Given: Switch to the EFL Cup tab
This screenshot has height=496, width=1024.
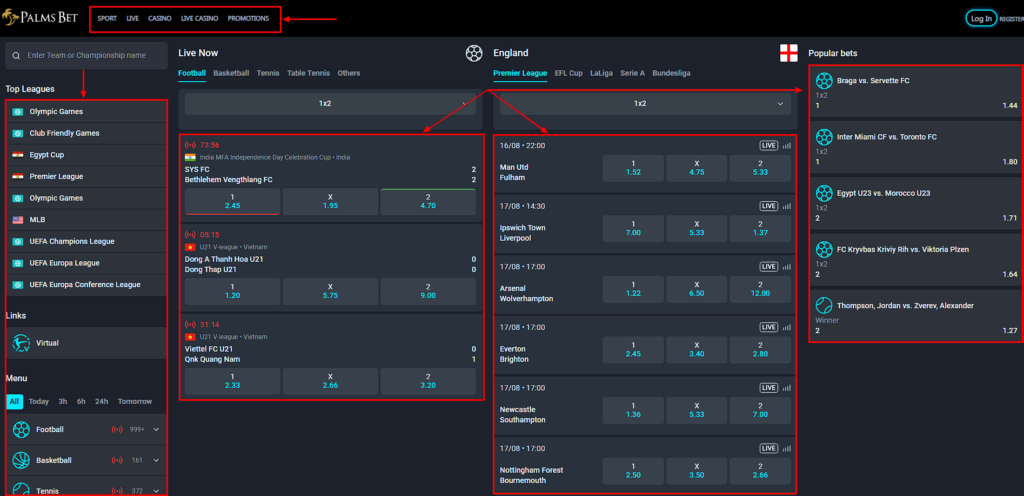Looking at the screenshot, I should tap(568, 73).
